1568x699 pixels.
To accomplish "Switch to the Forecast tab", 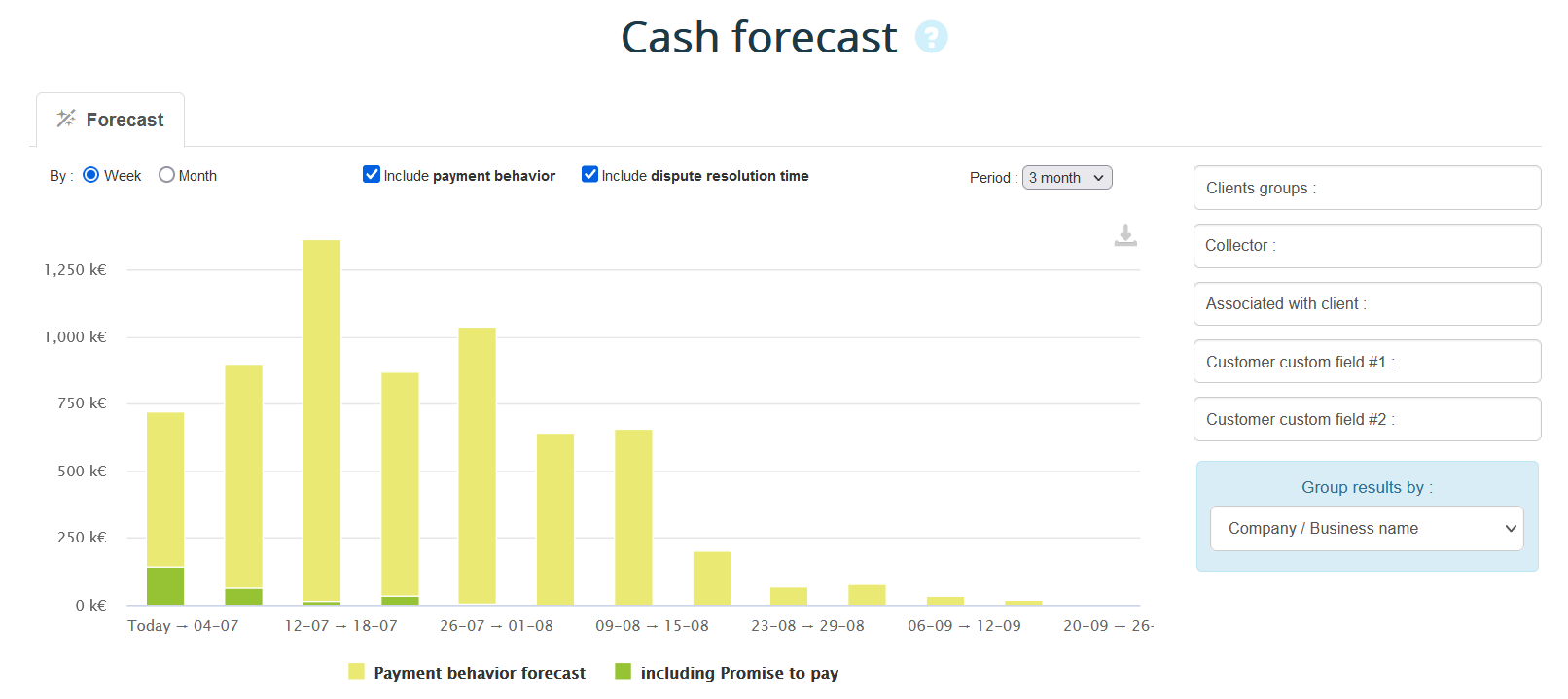I will click(111, 120).
